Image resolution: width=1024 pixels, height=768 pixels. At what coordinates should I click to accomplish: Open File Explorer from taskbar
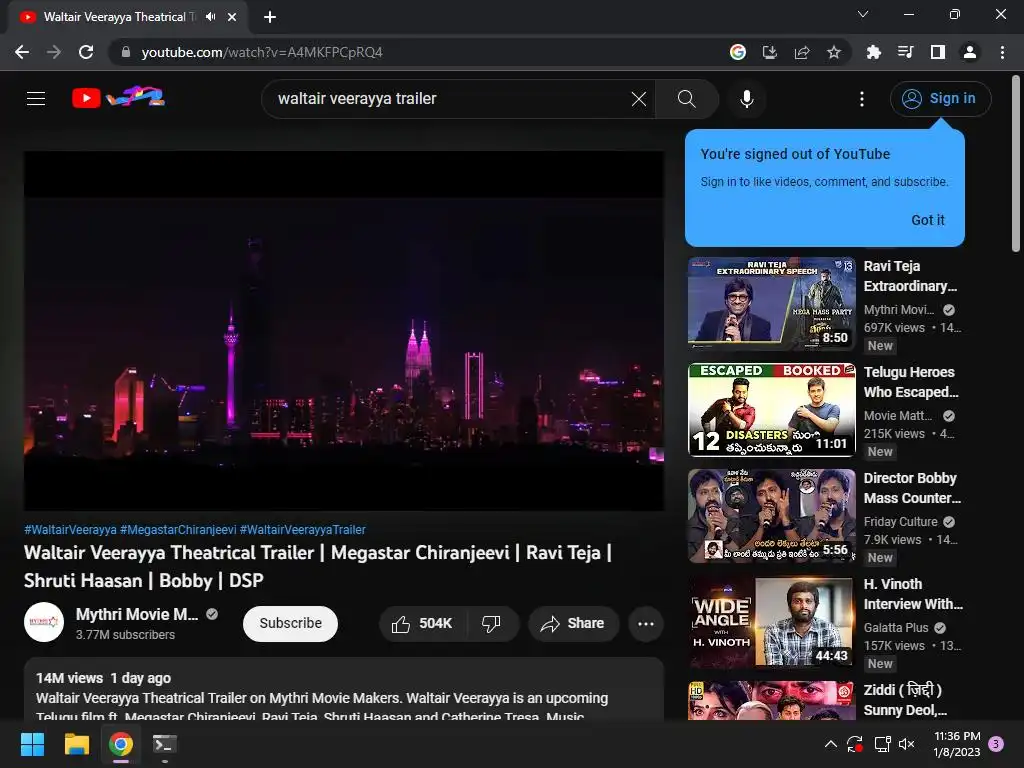76,744
